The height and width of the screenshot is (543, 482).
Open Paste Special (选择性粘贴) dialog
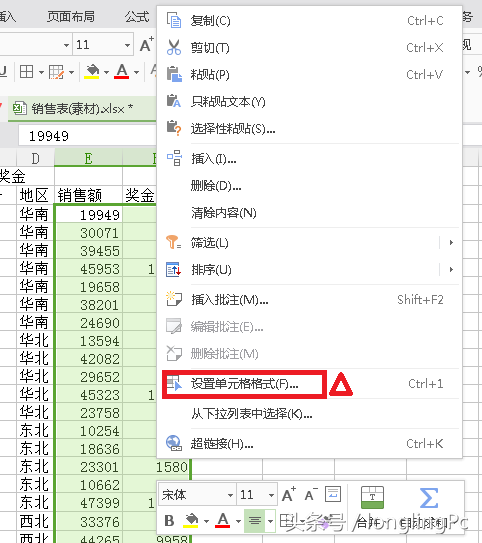[310, 129]
